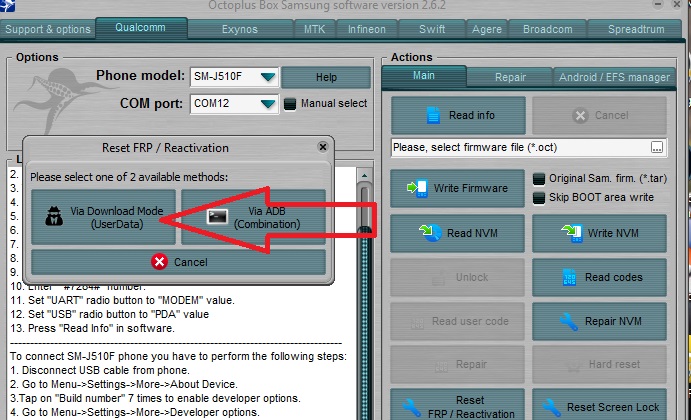
Task: Click the Write NVM icon
Action: pos(572,233)
